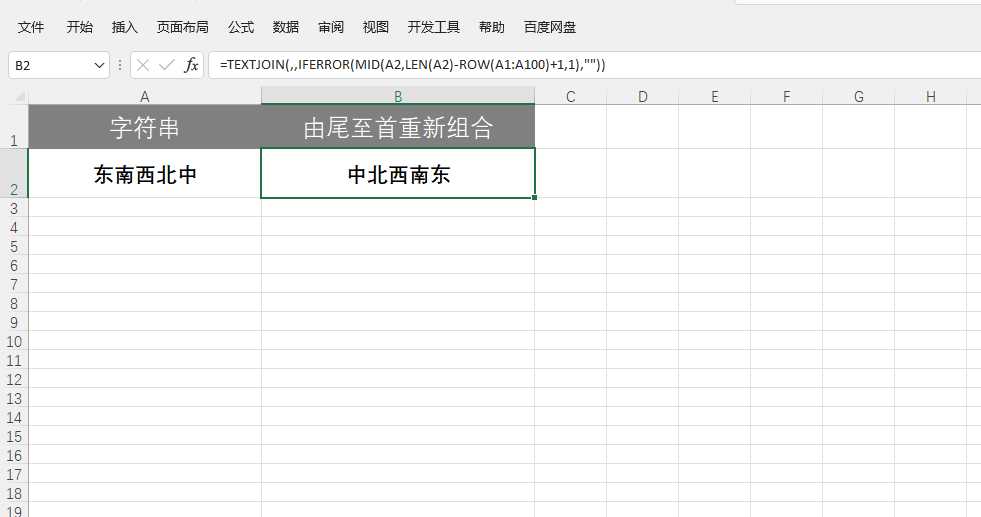This screenshot has height=517, width=981.
Task: Click cell containing 东南西北中
Action: [x=145, y=173]
